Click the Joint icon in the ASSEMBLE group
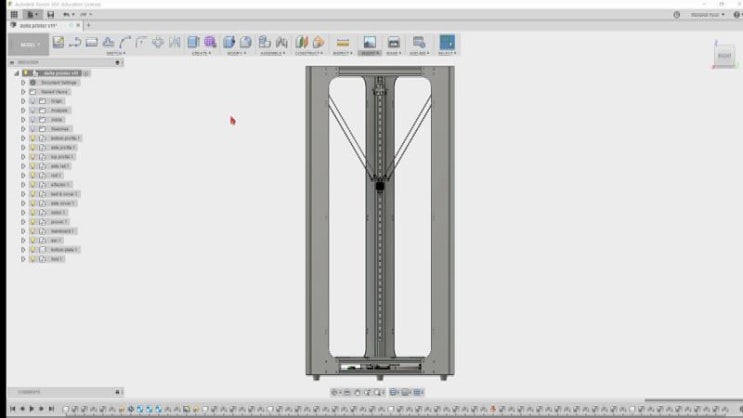This screenshot has width=743, height=418. tap(265, 42)
